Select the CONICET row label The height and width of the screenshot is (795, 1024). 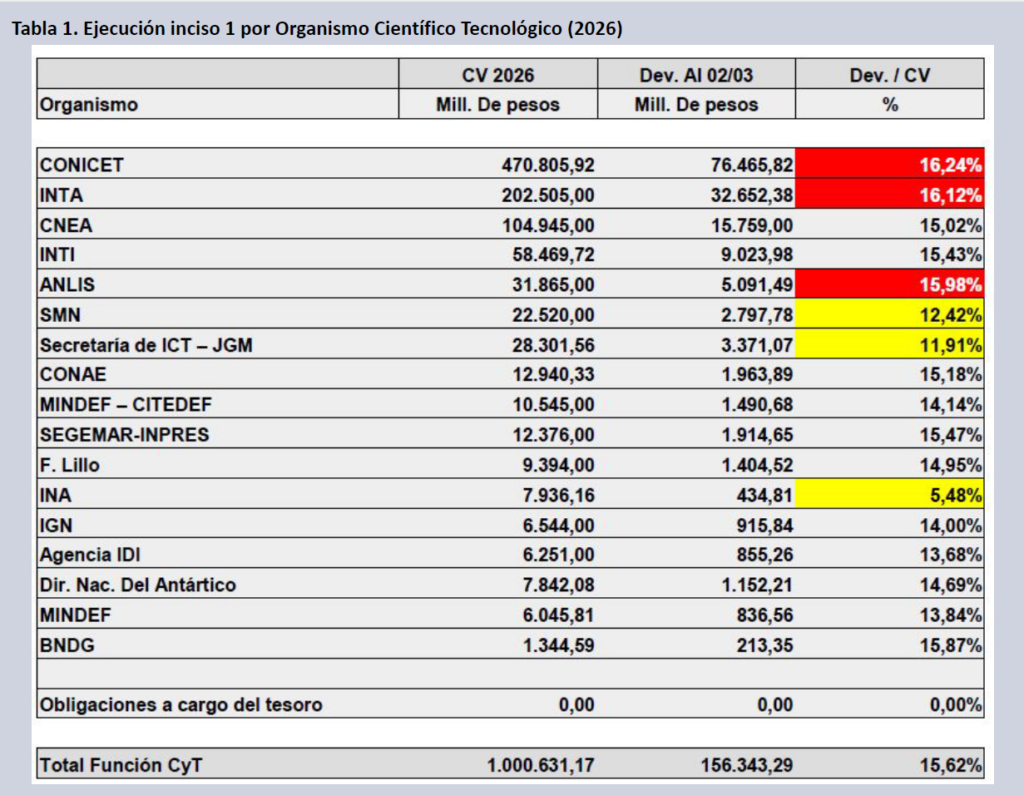pyautogui.click(x=82, y=164)
